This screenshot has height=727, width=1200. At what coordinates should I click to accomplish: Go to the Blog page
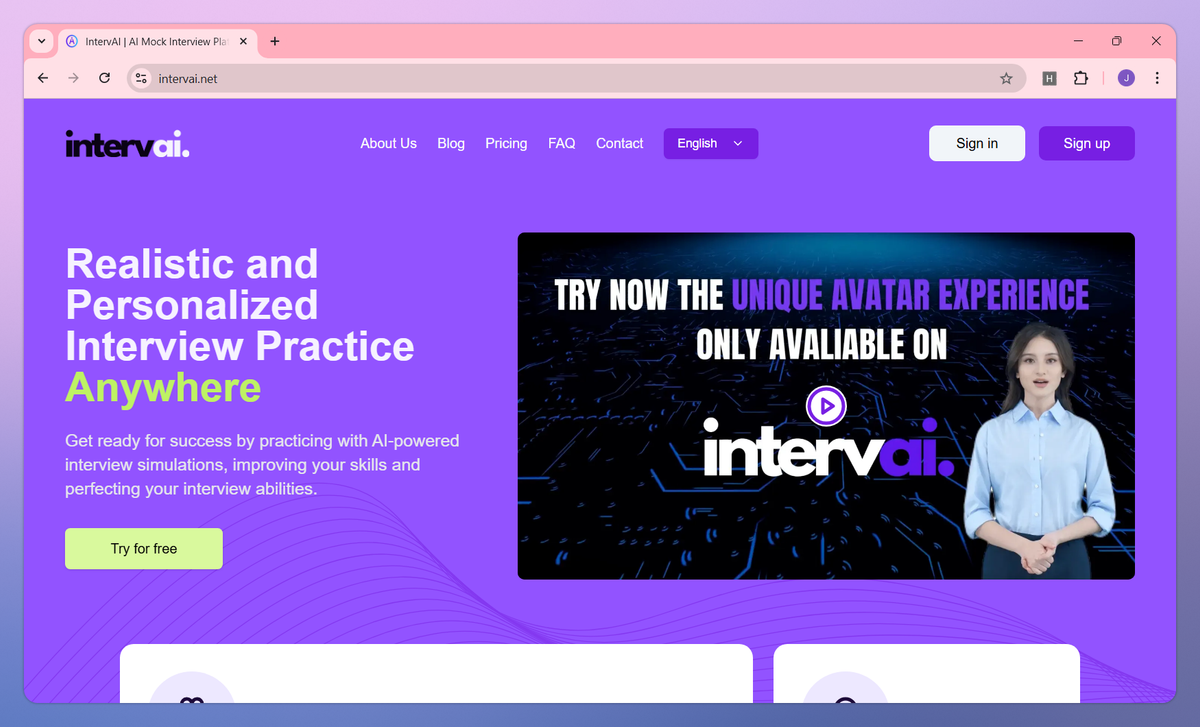pyautogui.click(x=451, y=143)
